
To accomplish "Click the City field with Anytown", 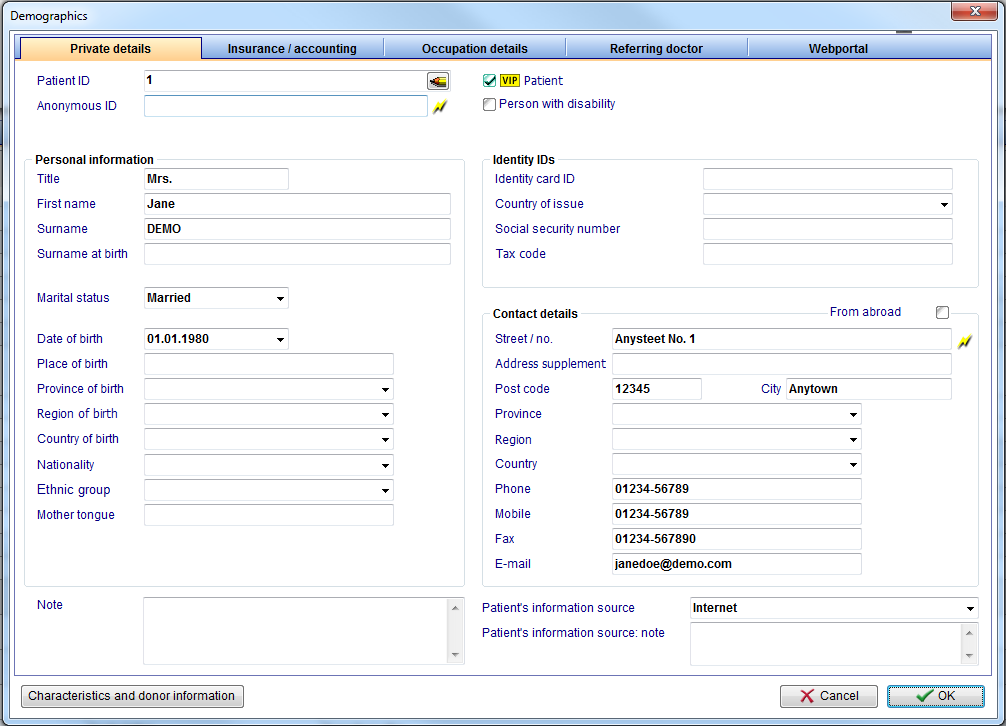I will (869, 389).
